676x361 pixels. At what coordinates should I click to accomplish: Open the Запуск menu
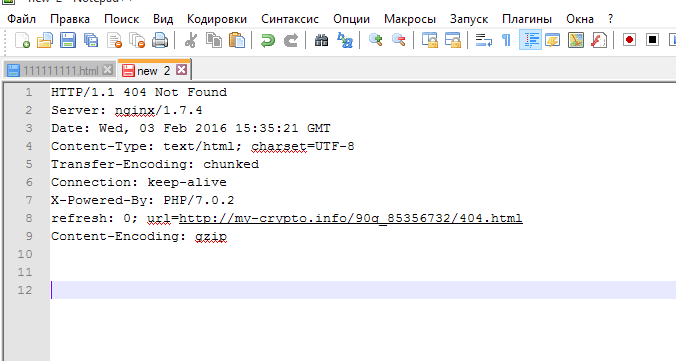[469, 19]
